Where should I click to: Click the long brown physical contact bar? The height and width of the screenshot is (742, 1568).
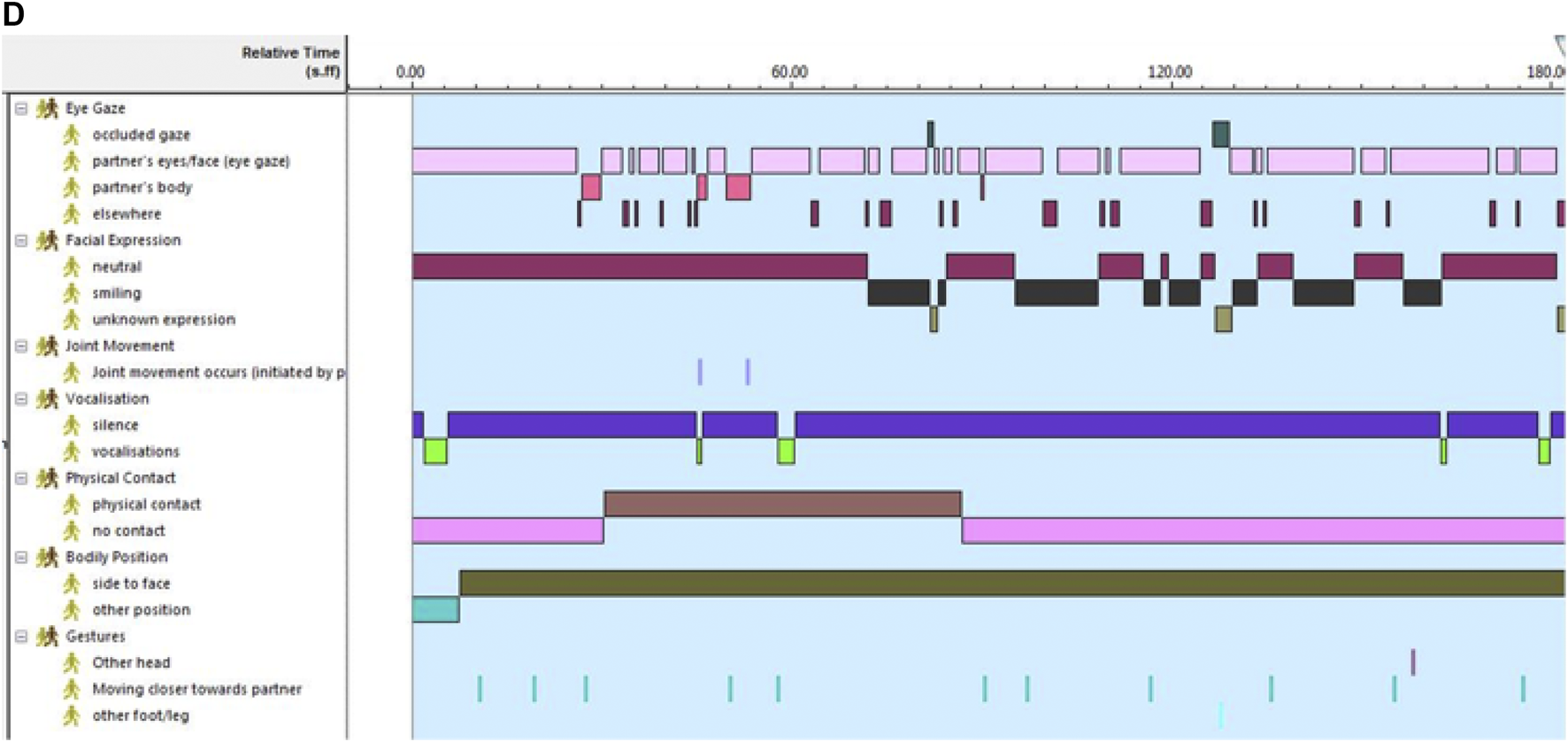point(782,504)
